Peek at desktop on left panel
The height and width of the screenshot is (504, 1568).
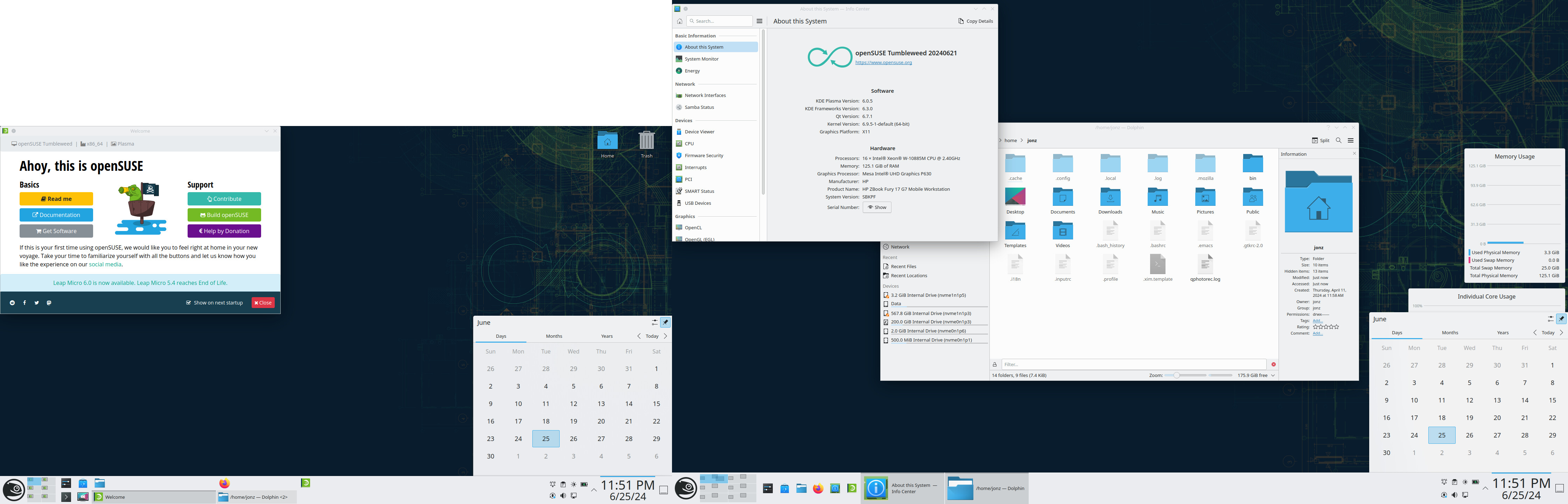click(x=664, y=490)
